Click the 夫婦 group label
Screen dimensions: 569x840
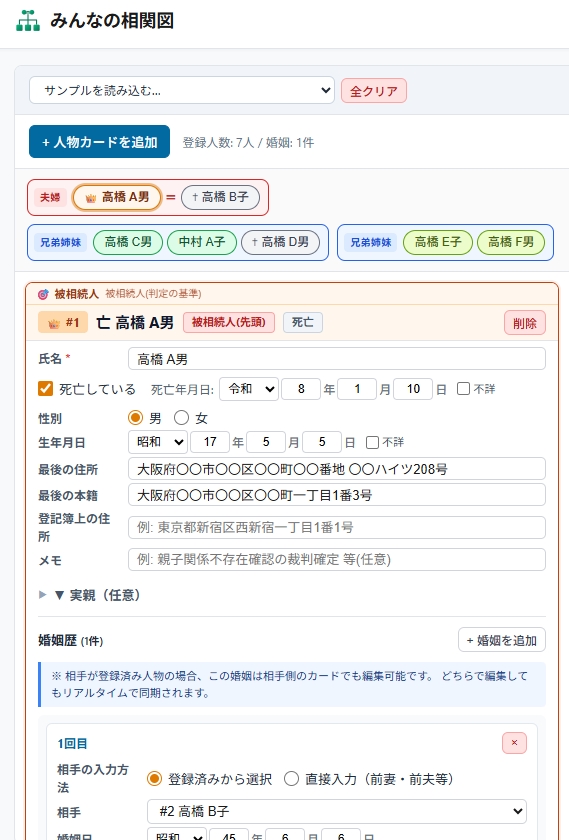click(x=50, y=197)
